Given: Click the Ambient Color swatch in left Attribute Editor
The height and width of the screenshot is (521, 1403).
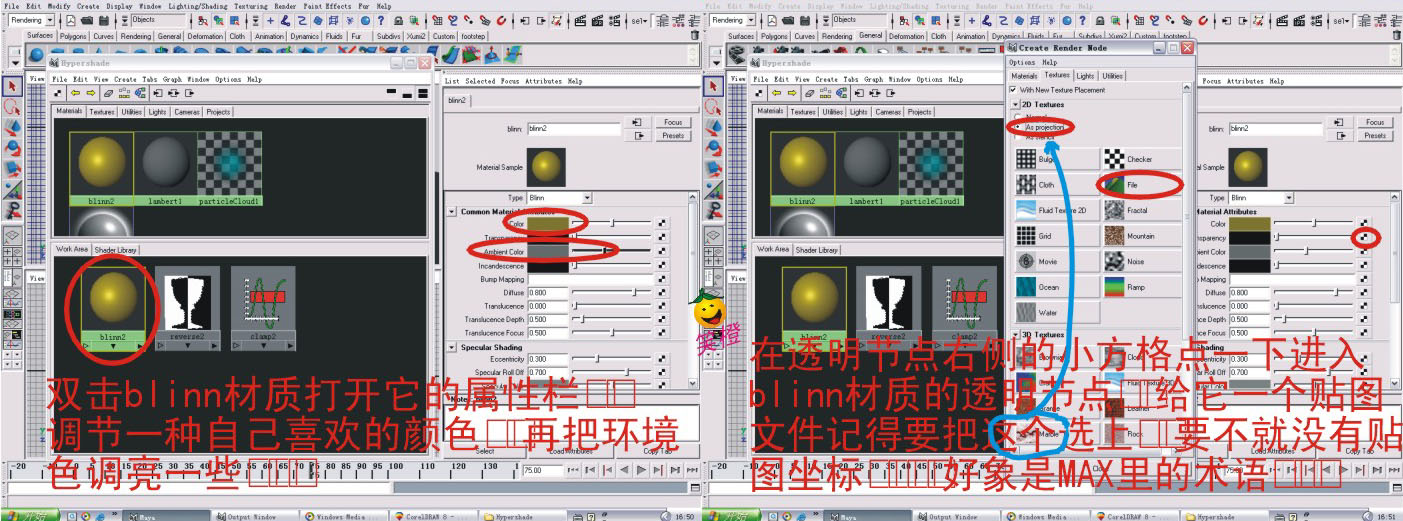Looking at the screenshot, I should click(548, 252).
